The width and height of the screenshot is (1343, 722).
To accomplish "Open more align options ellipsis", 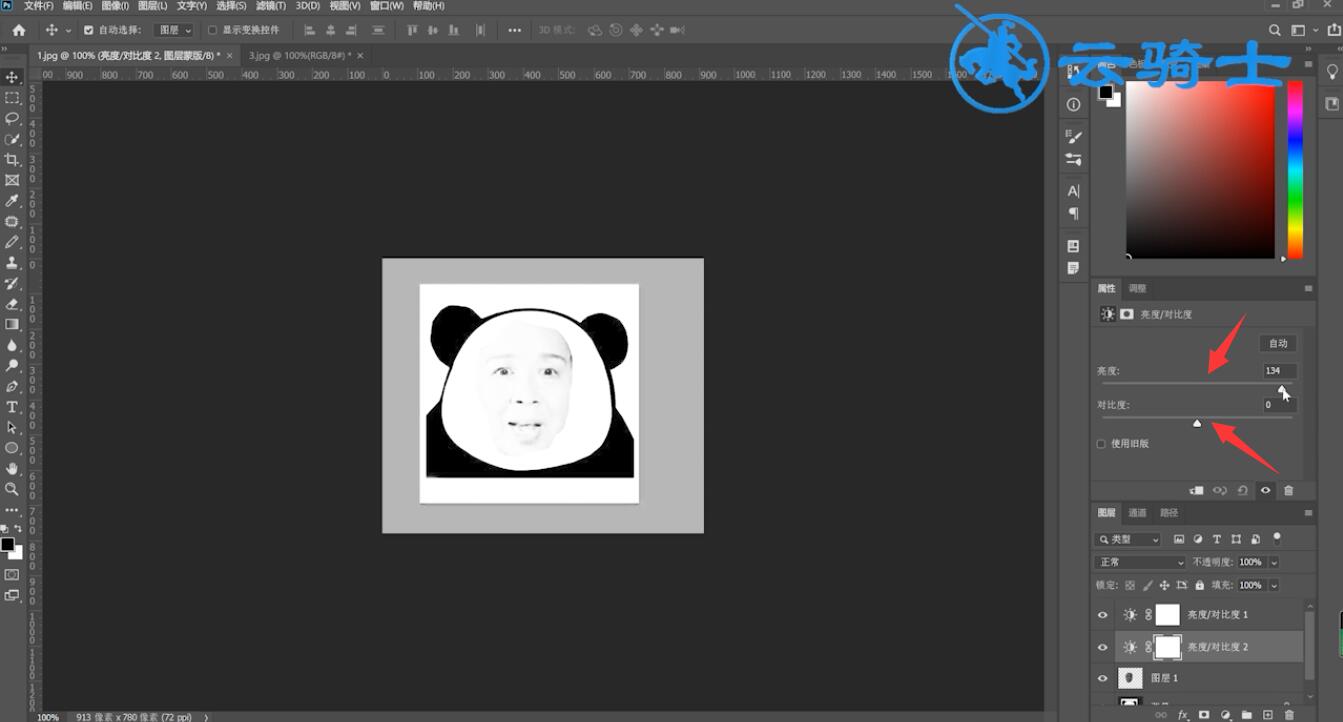I will tap(514, 30).
